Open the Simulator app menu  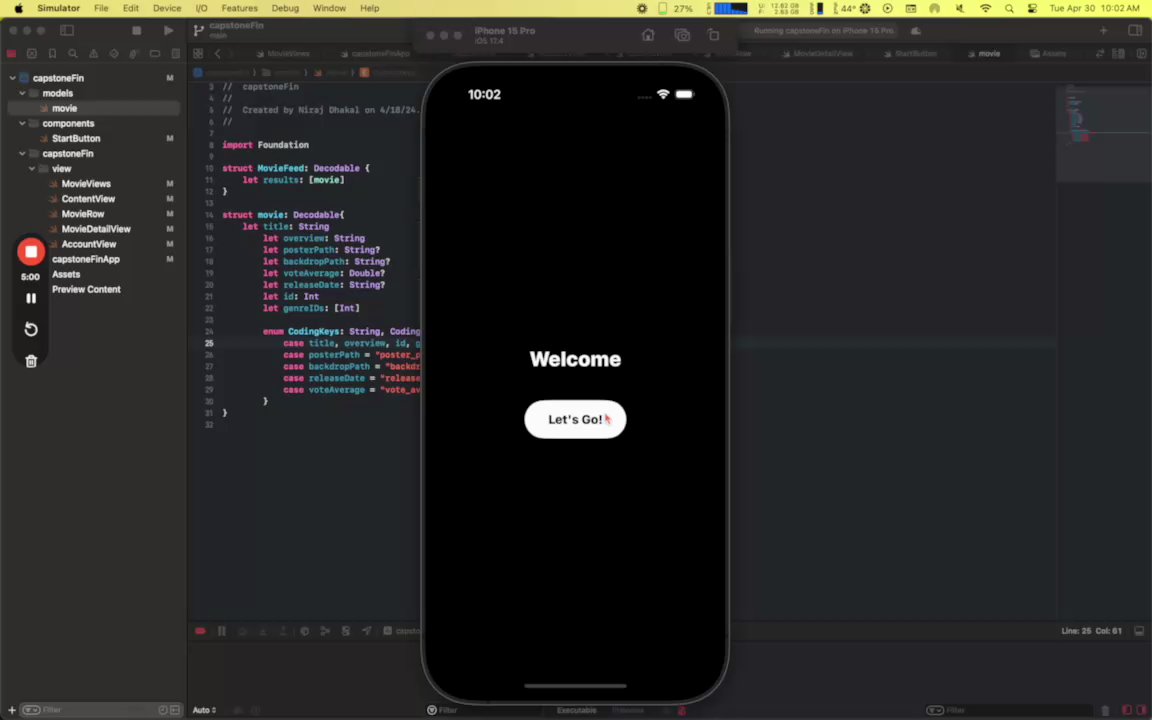tap(59, 8)
